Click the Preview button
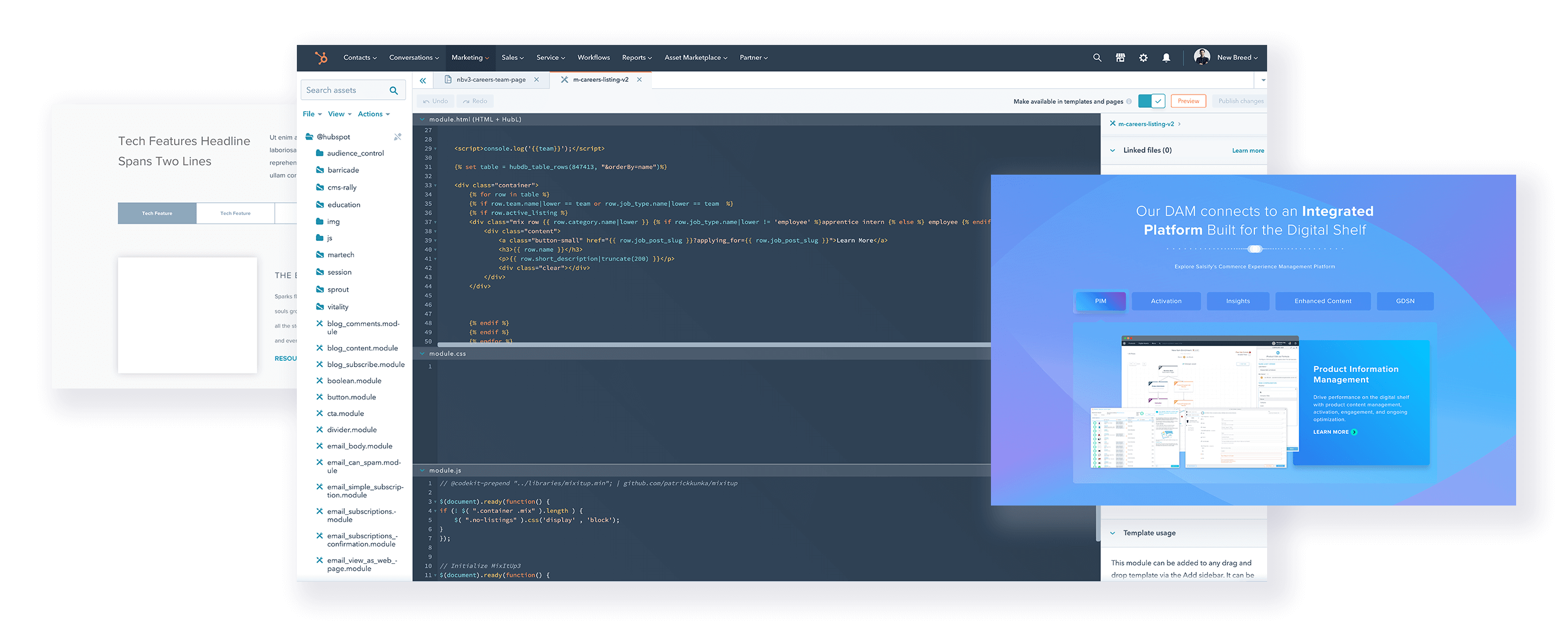 (1188, 101)
